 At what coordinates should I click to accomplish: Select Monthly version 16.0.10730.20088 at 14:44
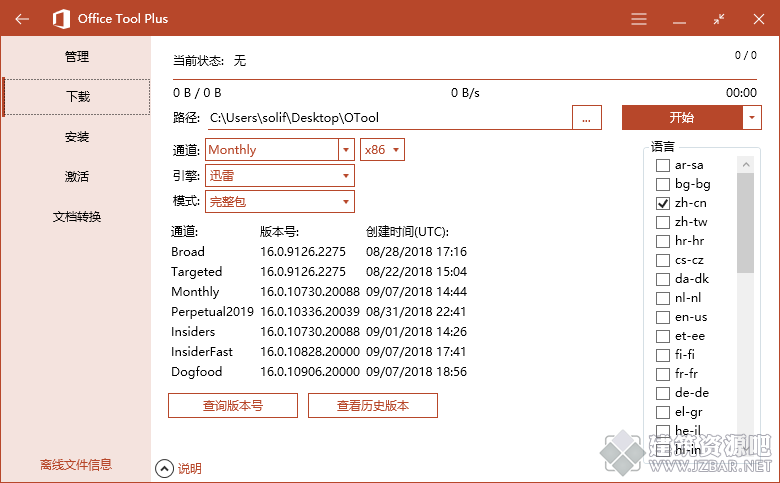(319, 291)
